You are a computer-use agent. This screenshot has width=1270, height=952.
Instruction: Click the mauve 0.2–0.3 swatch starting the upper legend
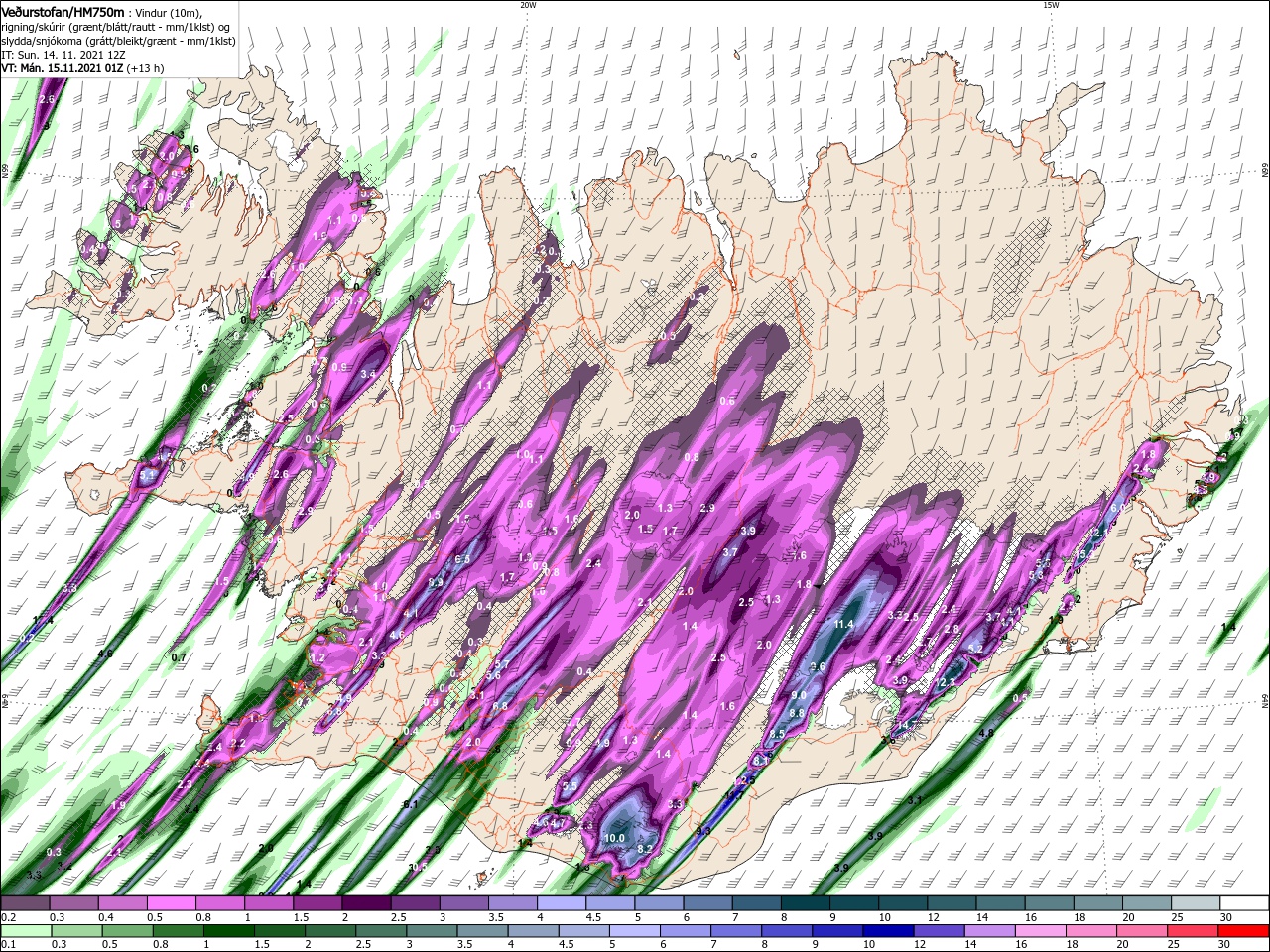click(25, 905)
